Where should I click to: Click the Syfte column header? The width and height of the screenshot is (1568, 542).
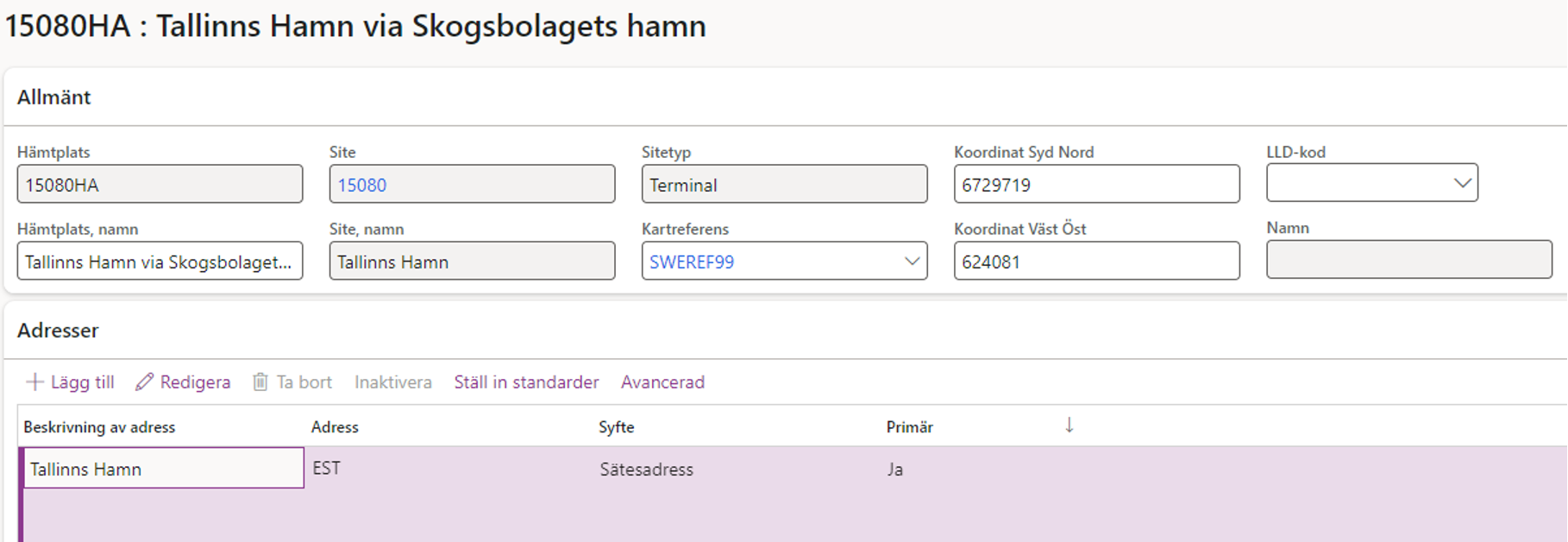[616, 426]
